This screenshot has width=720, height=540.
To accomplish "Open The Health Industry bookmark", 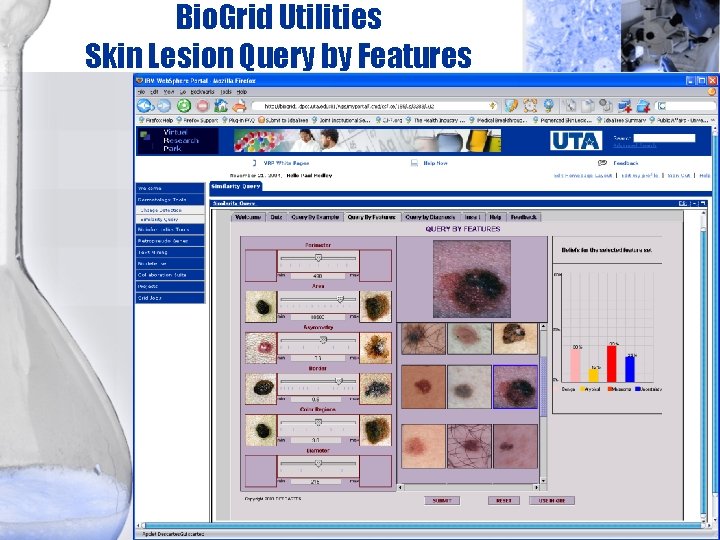I will [x=436, y=120].
